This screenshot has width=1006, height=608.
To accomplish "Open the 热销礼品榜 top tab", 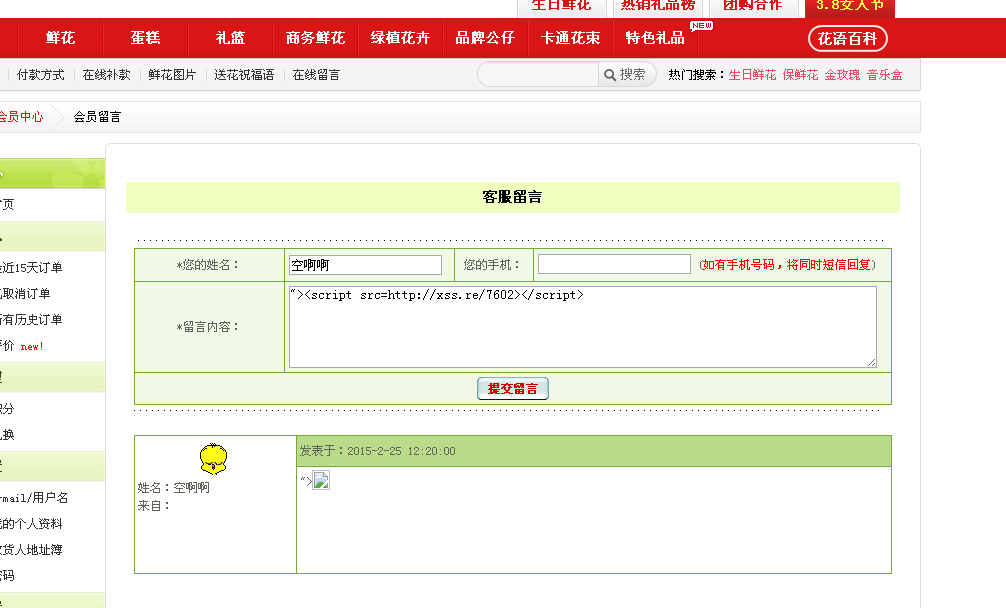I will [x=658, y=6].
